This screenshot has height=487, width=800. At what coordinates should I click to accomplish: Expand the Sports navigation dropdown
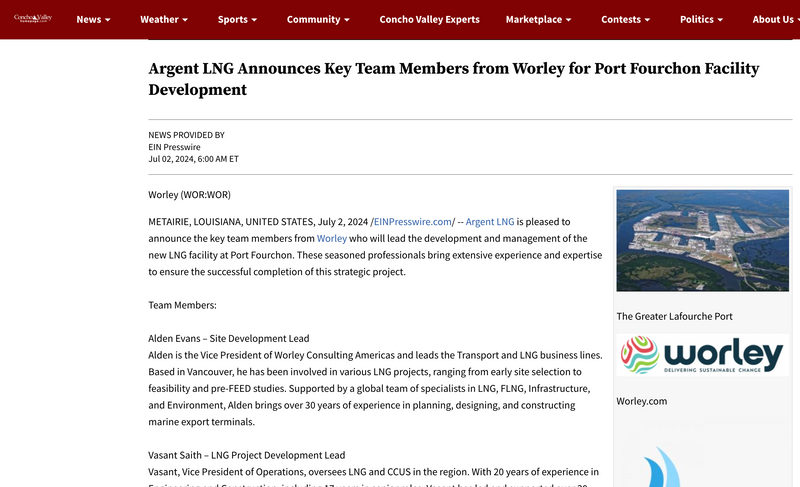point(237,19)
